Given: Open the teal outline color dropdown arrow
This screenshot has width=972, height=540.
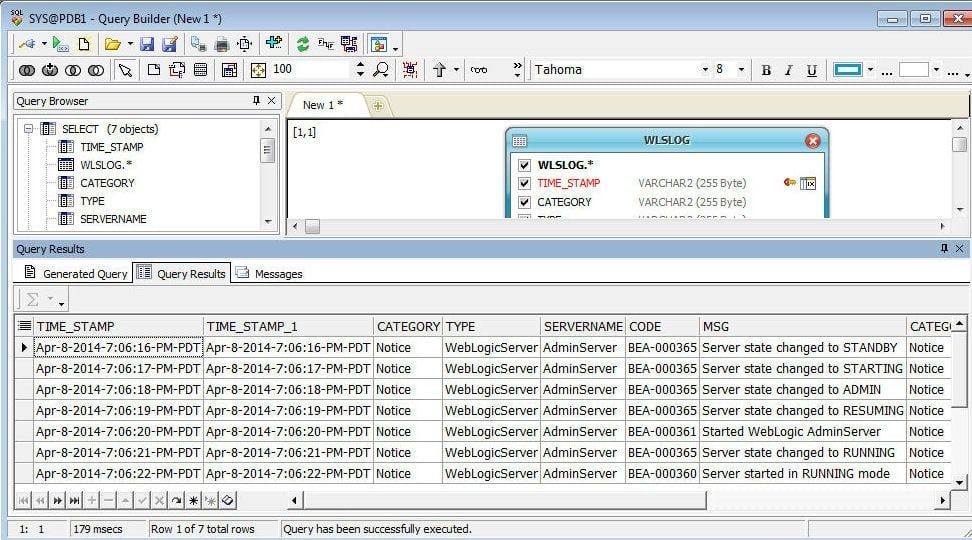Looking at the screenshot, I should (x=870, y=69).
